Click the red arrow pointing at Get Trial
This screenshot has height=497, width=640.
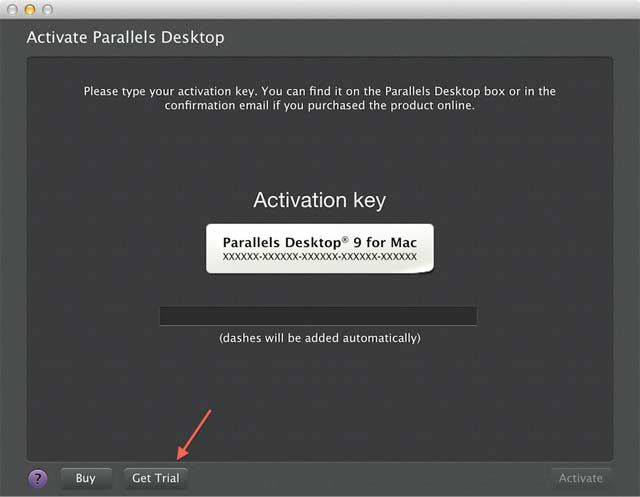pos(193,435)
